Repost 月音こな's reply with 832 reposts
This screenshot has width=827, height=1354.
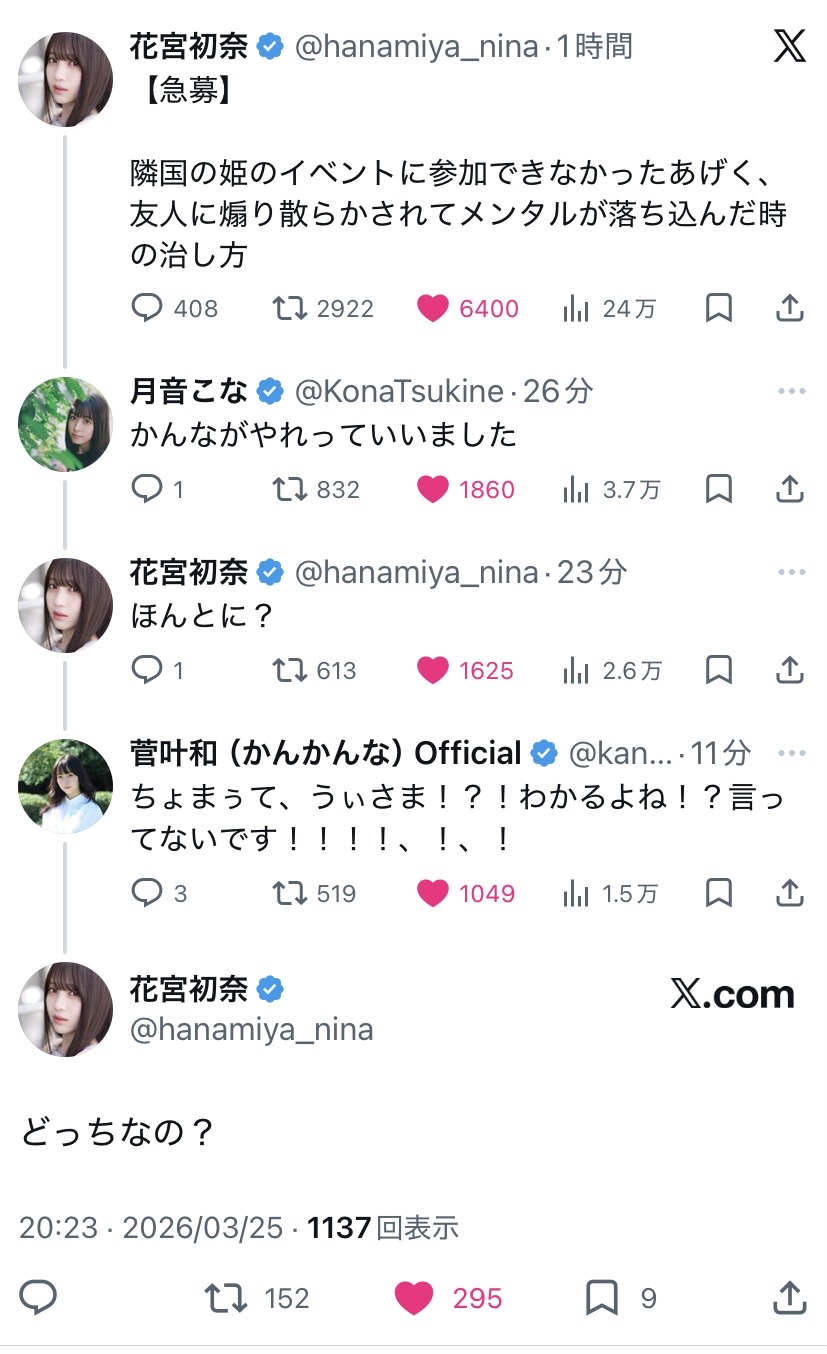click(x=290, y=489)
